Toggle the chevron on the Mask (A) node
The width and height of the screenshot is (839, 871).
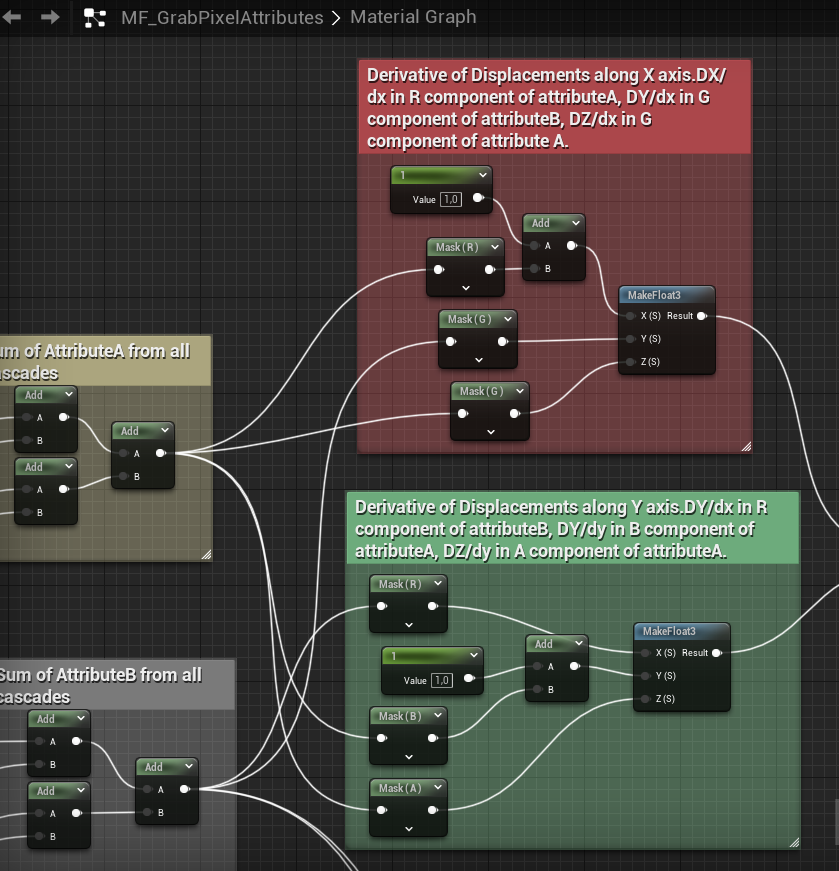(x=438, y=788)
